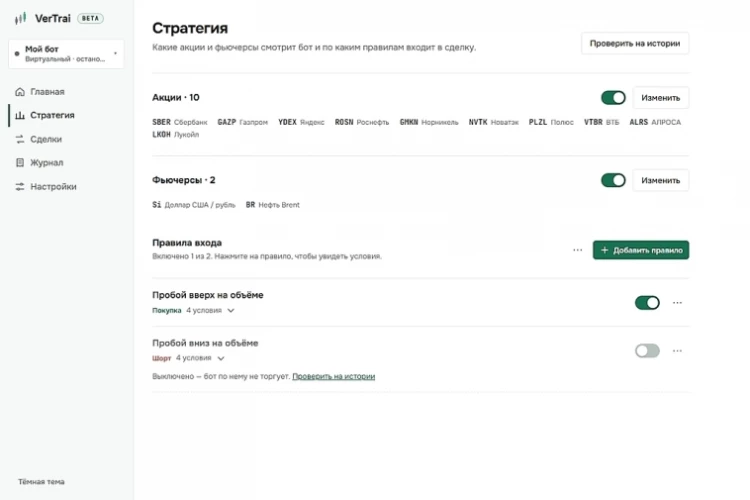Click the VerTrai candlestick logo icon
The image size is (750, 500).
click(21, 19)
